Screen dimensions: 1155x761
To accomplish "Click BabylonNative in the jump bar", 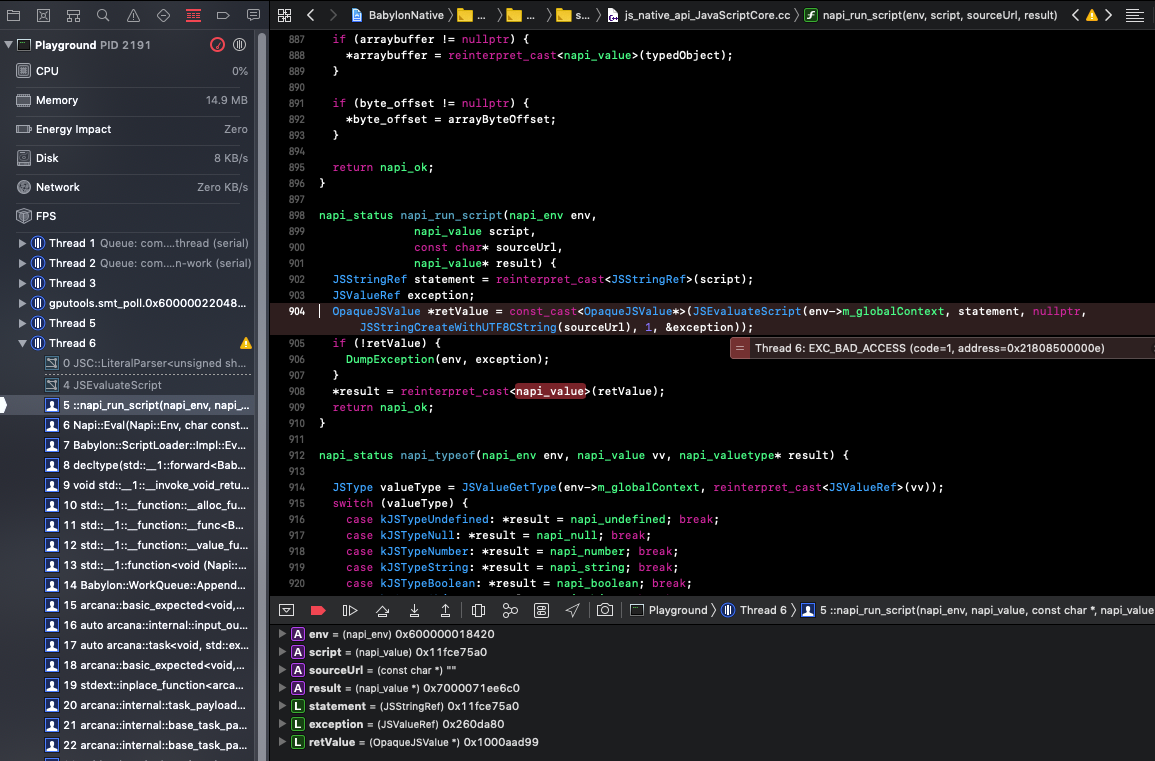I will coord(406,15).
